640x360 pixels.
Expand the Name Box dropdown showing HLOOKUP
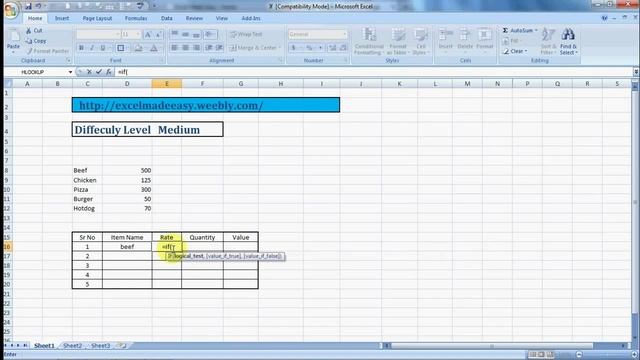click(x=70, y=72)
